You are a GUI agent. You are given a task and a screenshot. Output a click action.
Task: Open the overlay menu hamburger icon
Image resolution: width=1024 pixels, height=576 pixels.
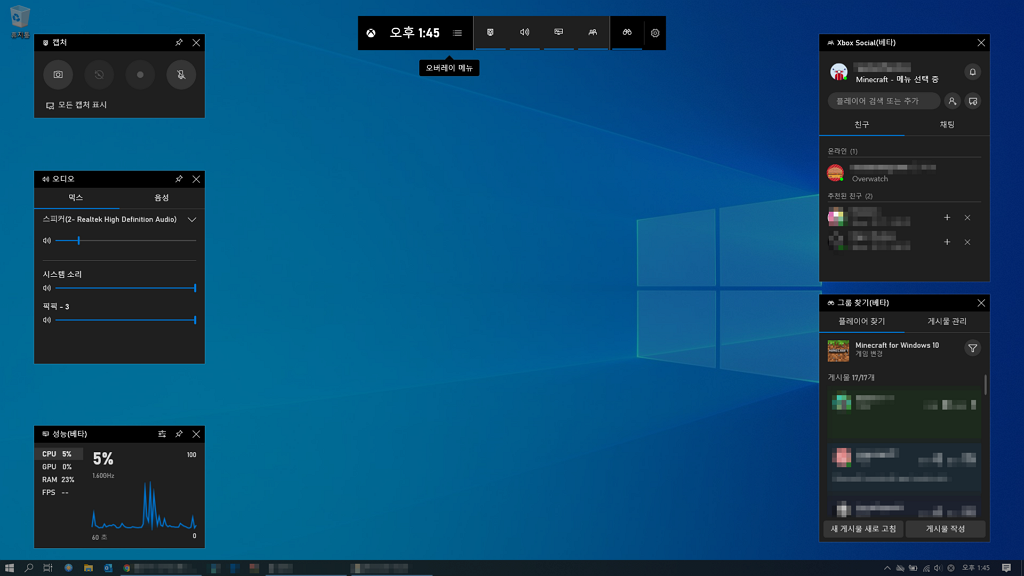pyautogui.click(x=457, y=33)
